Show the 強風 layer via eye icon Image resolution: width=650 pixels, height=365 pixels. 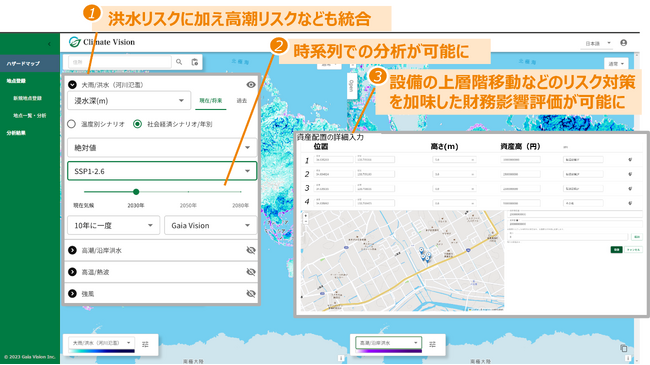click(x=251, y=294)
